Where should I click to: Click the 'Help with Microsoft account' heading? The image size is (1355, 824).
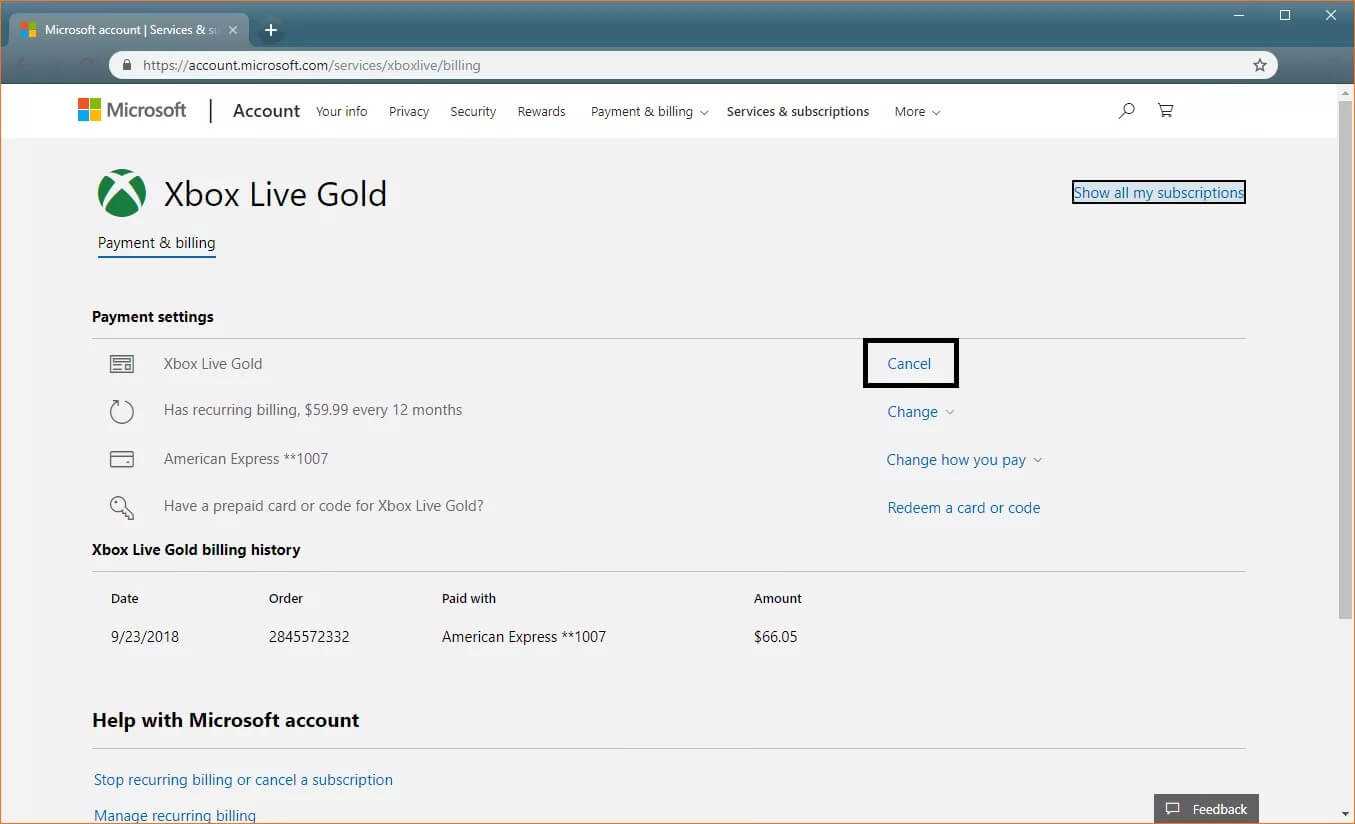click(x=226, y=720)
